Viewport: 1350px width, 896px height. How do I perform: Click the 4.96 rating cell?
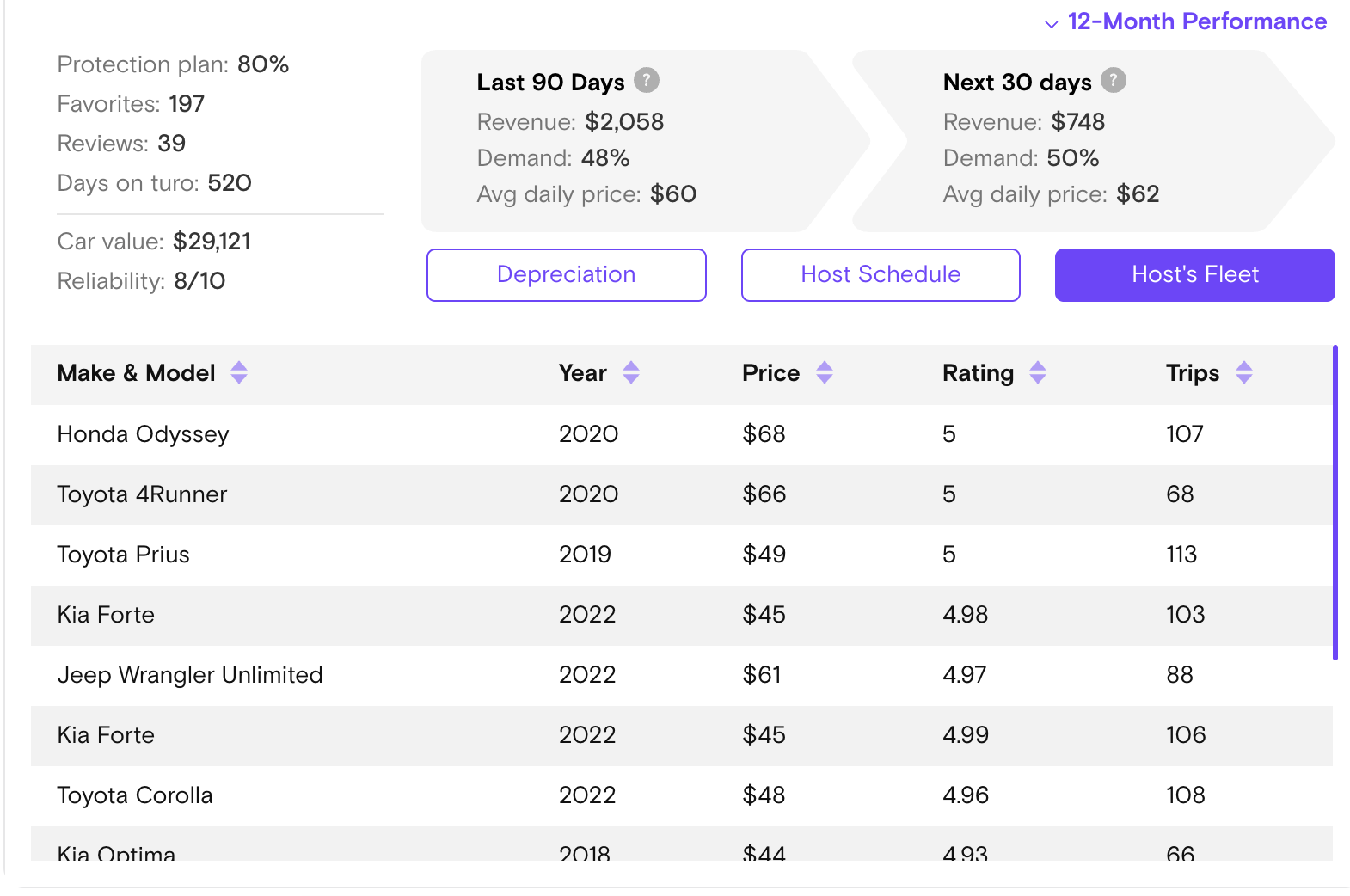966,795
